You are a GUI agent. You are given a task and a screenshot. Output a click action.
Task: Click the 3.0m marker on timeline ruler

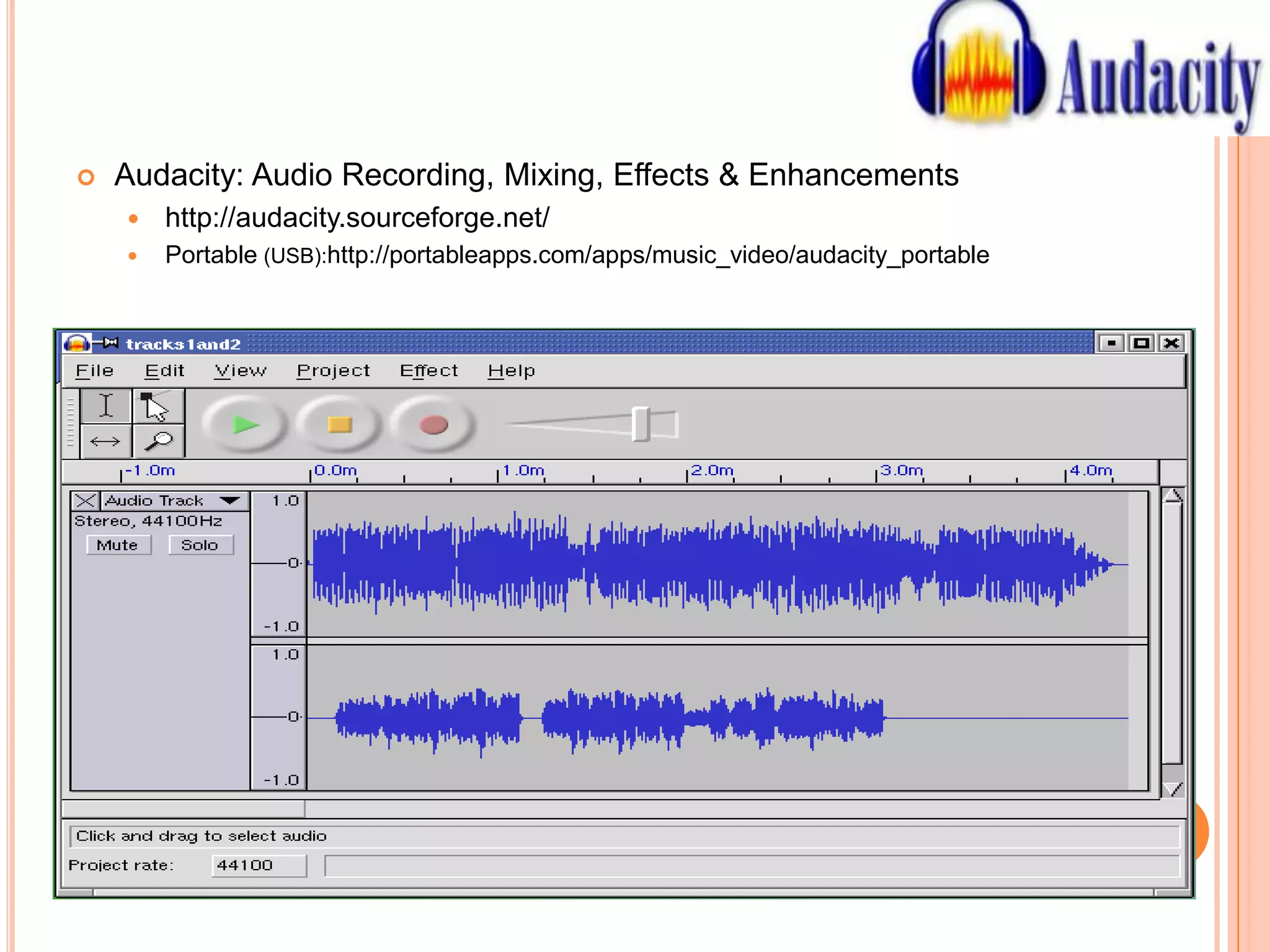click(x=901, y=471)
